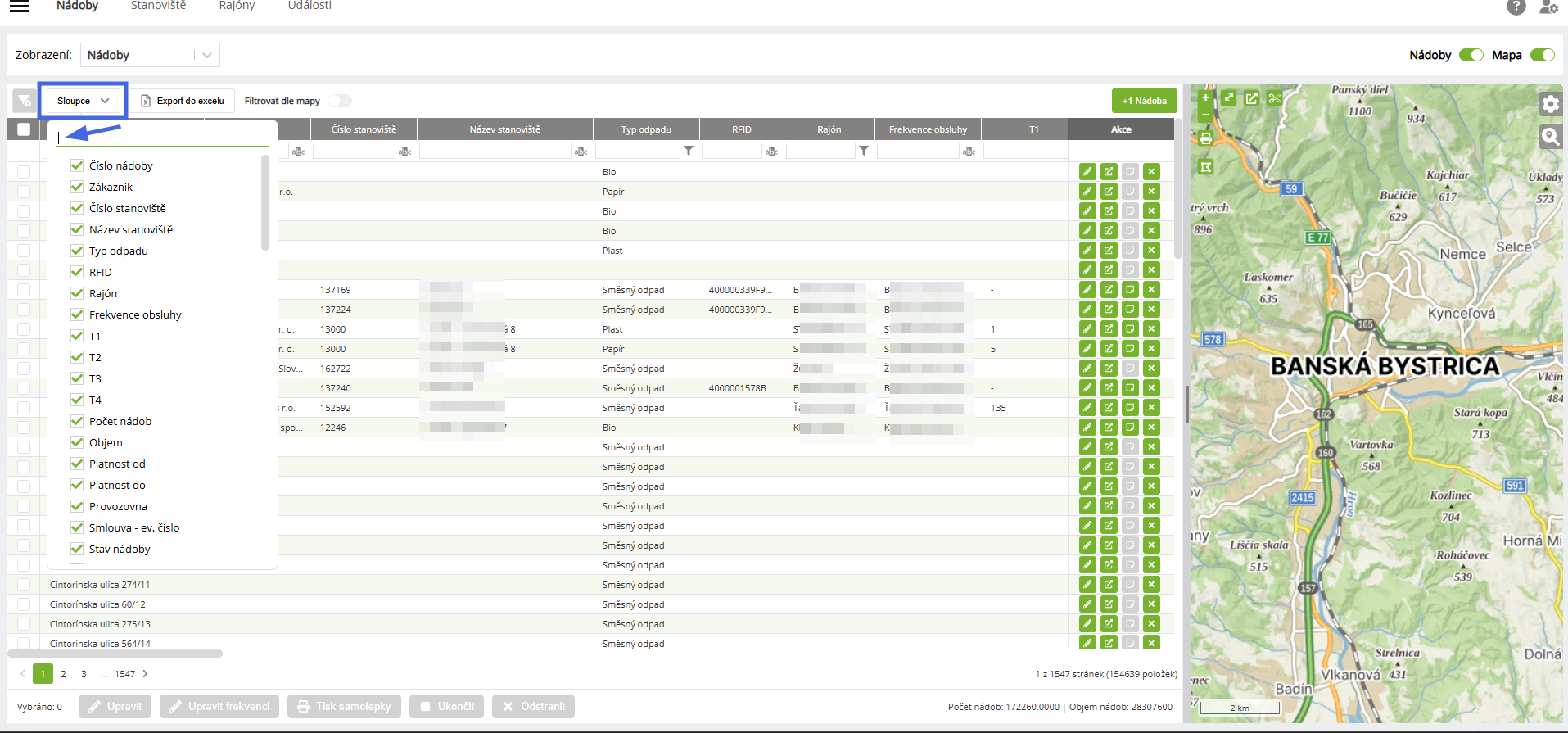
Task: Click the polygon draw tool on map
Action: [x=1205, y=167]
